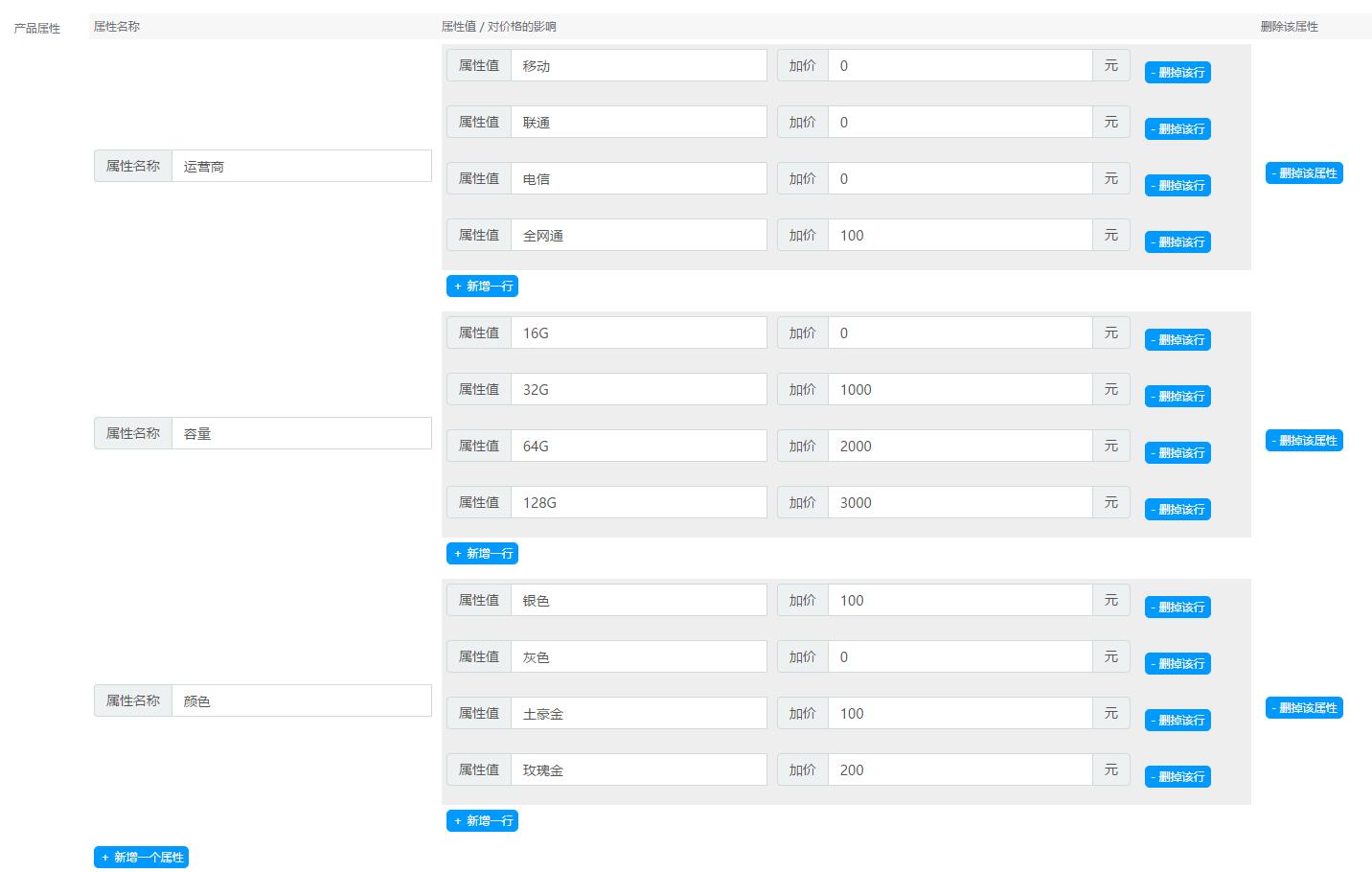Click 新增一行 under the 运营商 attribute

click(482, 287)
